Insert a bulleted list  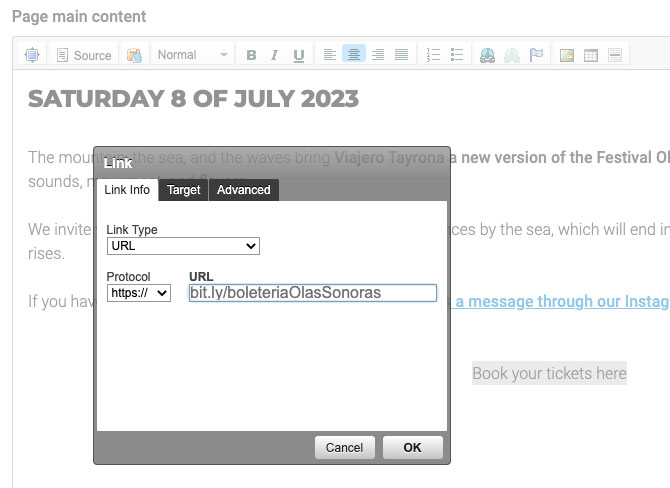[x=457, y=55]
